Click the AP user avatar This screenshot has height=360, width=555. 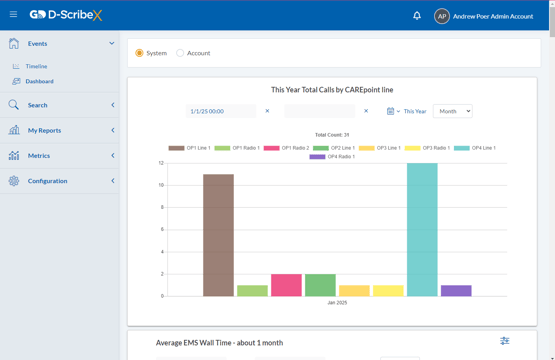coord(442,16)
